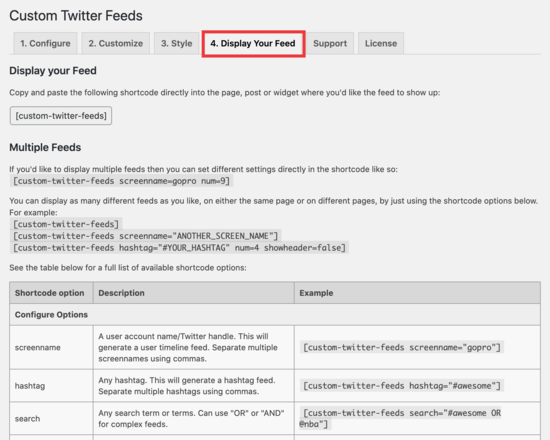
Task: Switch to the 2. Customize tab
Action: click(116, 44)
